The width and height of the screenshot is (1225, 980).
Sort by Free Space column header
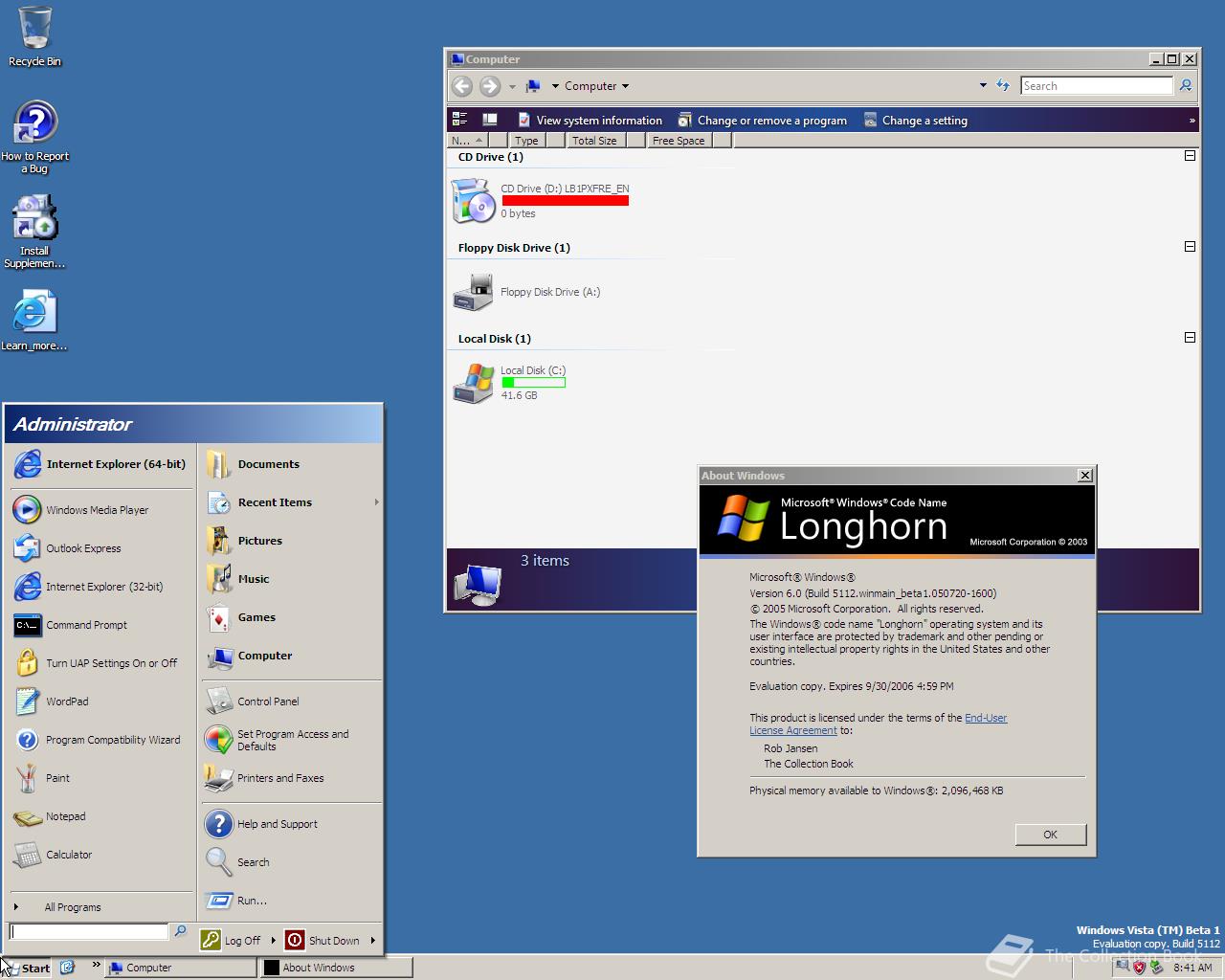[679, 141]
